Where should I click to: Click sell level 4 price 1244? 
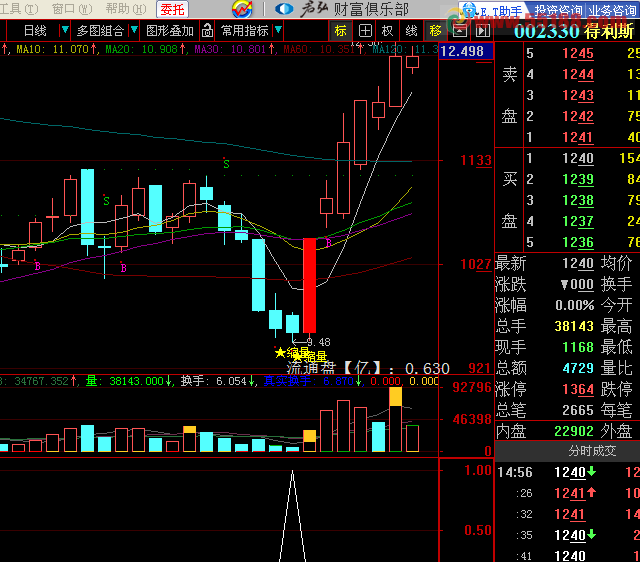[x=578, y=75]
